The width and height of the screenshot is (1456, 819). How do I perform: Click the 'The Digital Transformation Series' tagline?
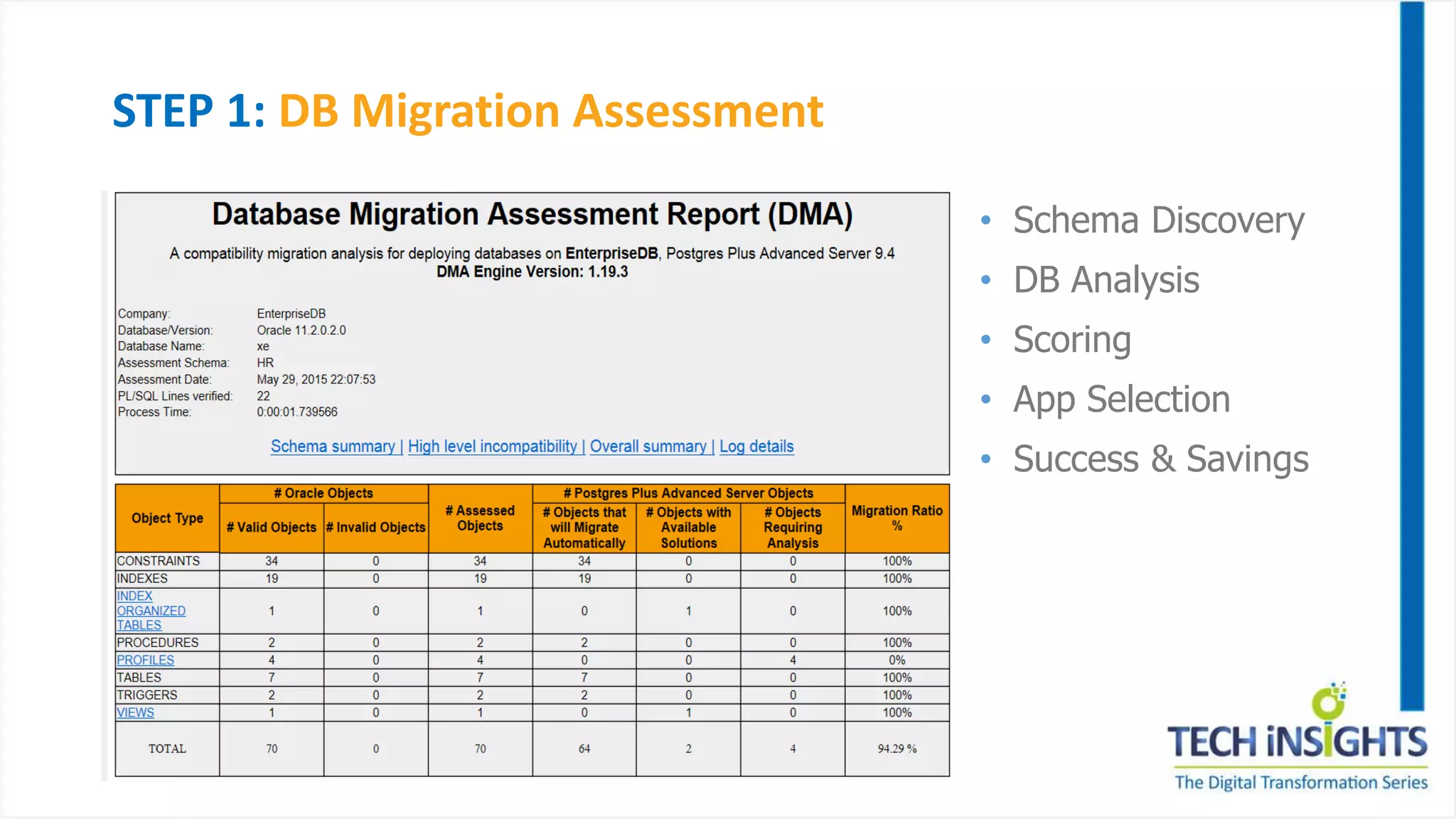click(1301, 783)
